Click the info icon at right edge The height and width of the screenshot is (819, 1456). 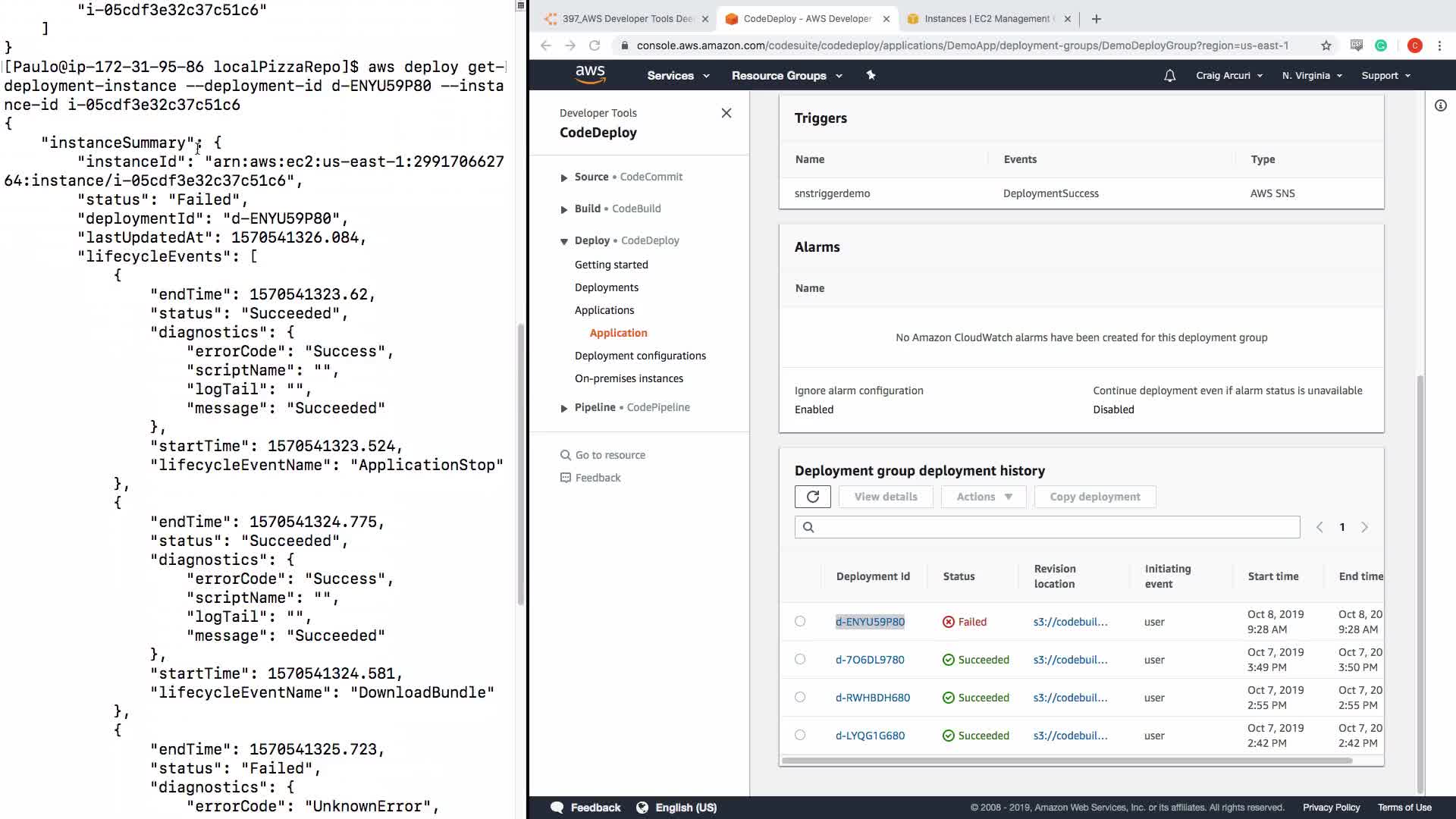click(x=1440, y=106)
